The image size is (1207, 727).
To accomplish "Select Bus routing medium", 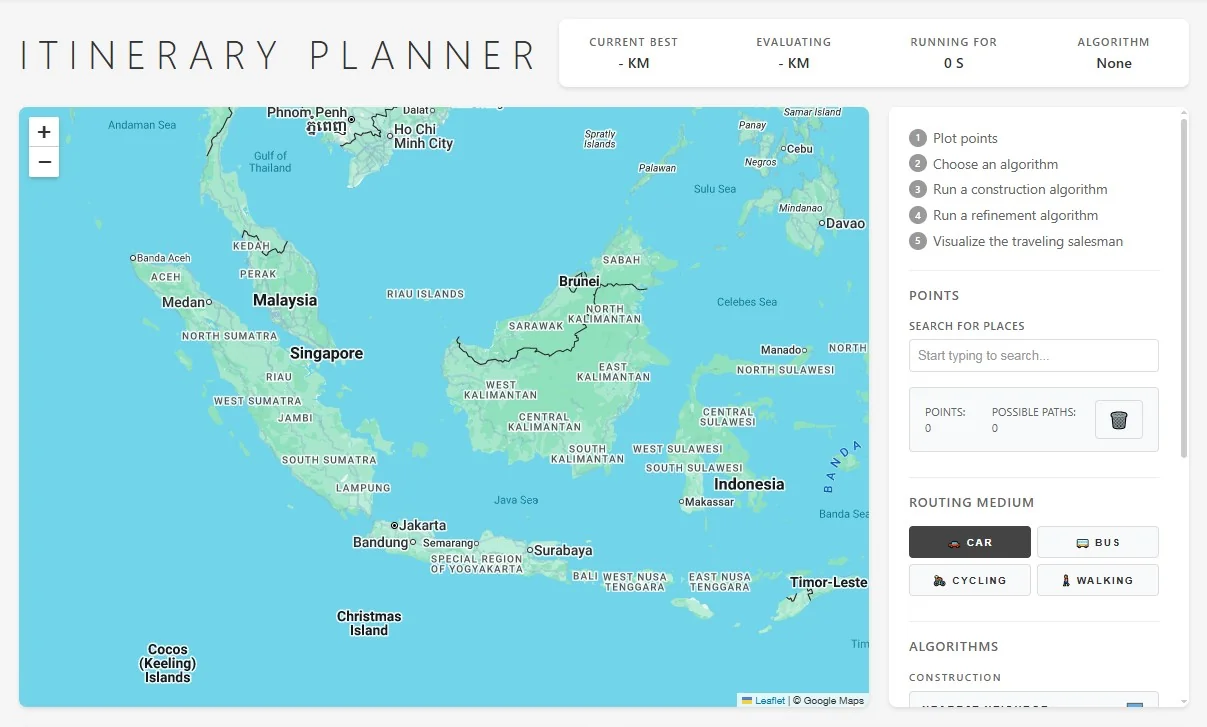I will [1097, 542].
